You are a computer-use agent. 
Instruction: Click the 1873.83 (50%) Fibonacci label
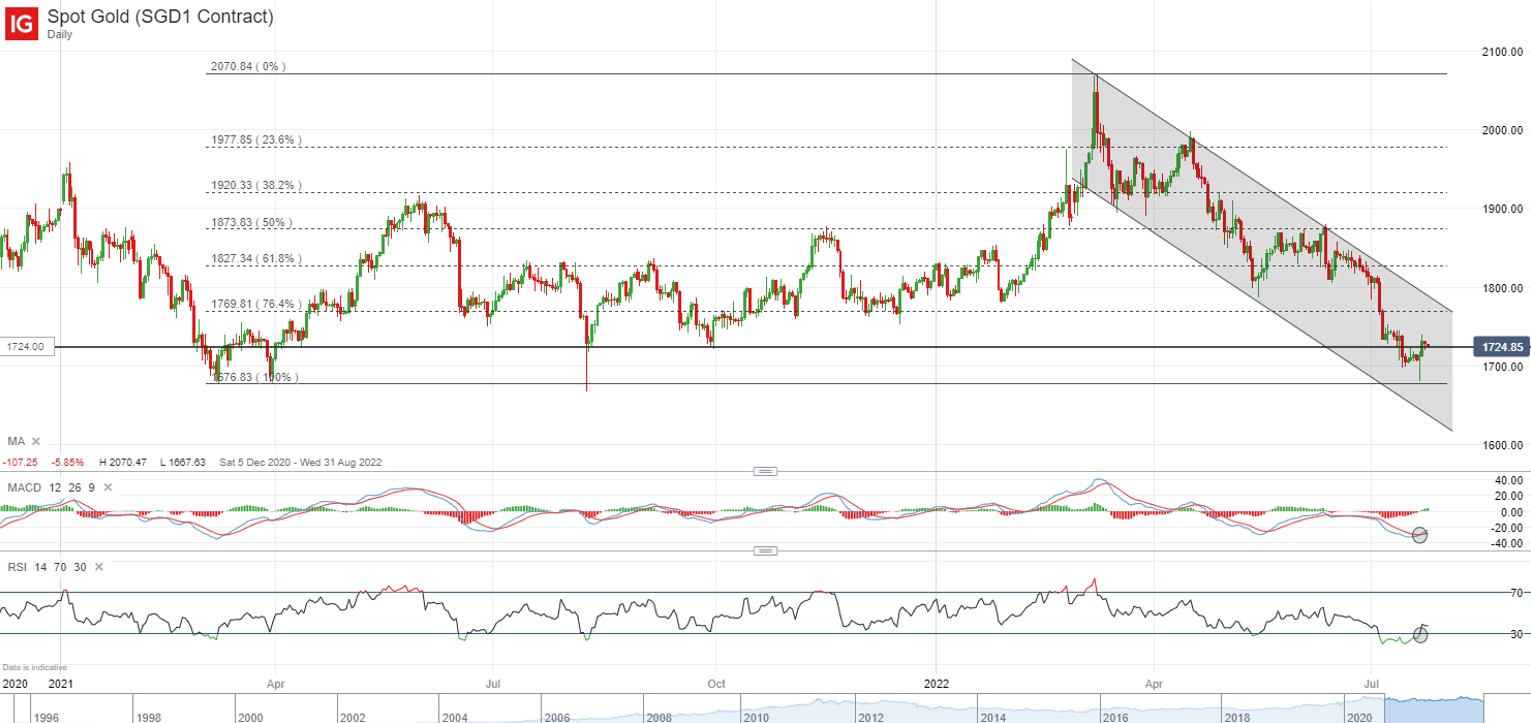point(251,222)
